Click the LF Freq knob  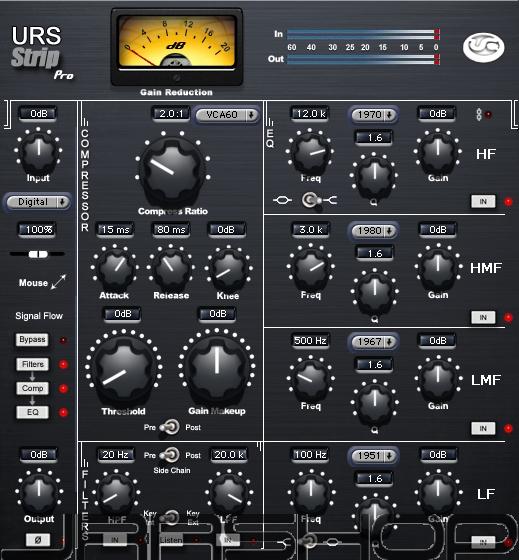[311, 492]
